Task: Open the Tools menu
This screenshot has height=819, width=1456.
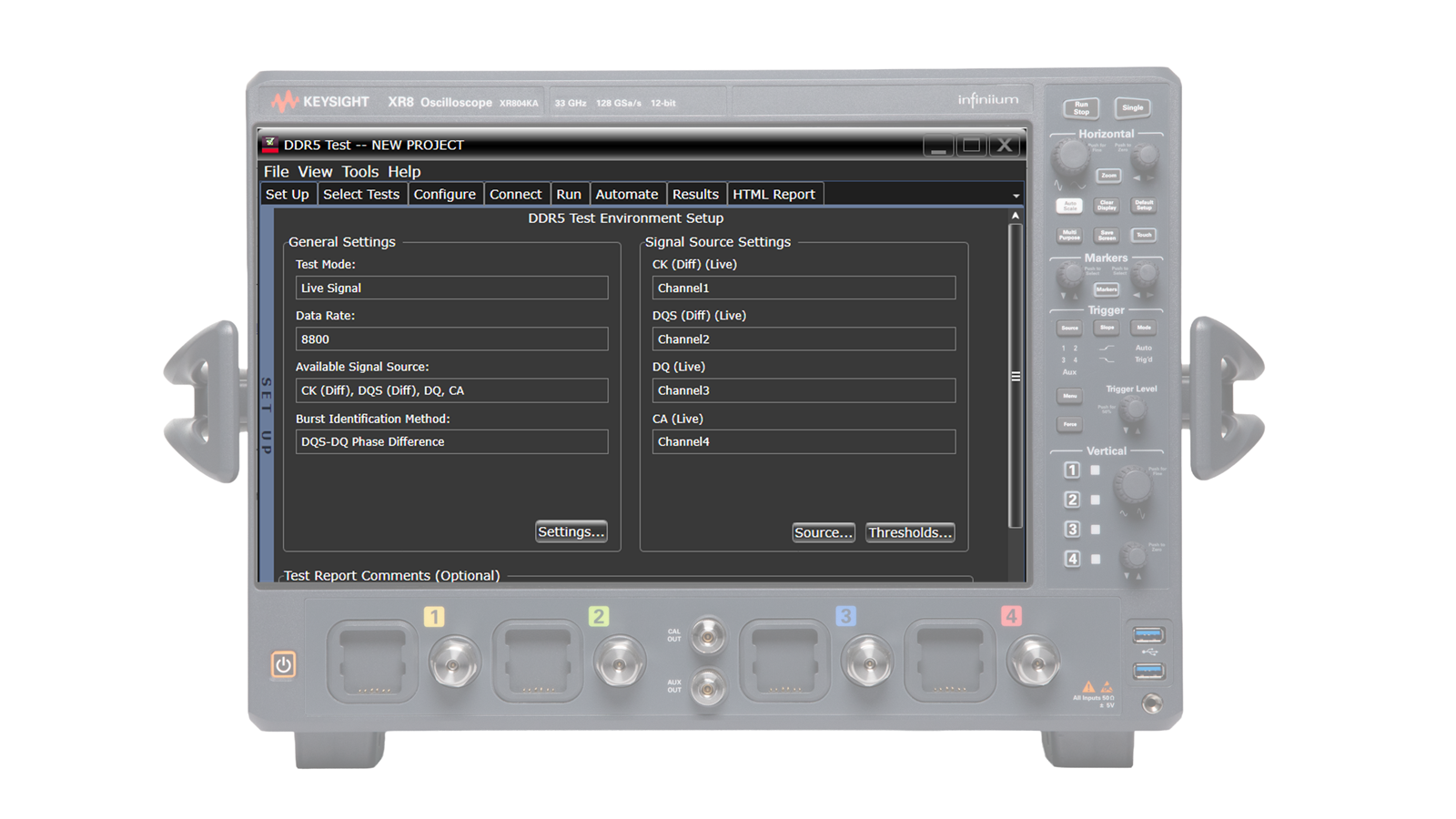Action: (x=359, y=171)
